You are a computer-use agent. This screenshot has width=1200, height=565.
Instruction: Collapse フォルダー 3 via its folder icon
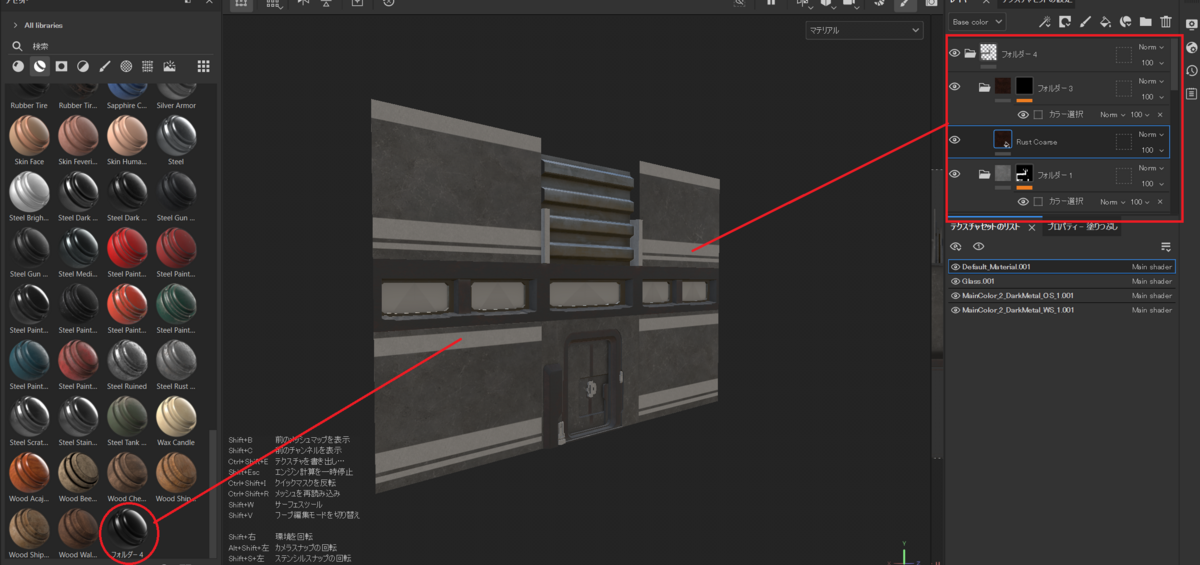[x=985, y=87]
